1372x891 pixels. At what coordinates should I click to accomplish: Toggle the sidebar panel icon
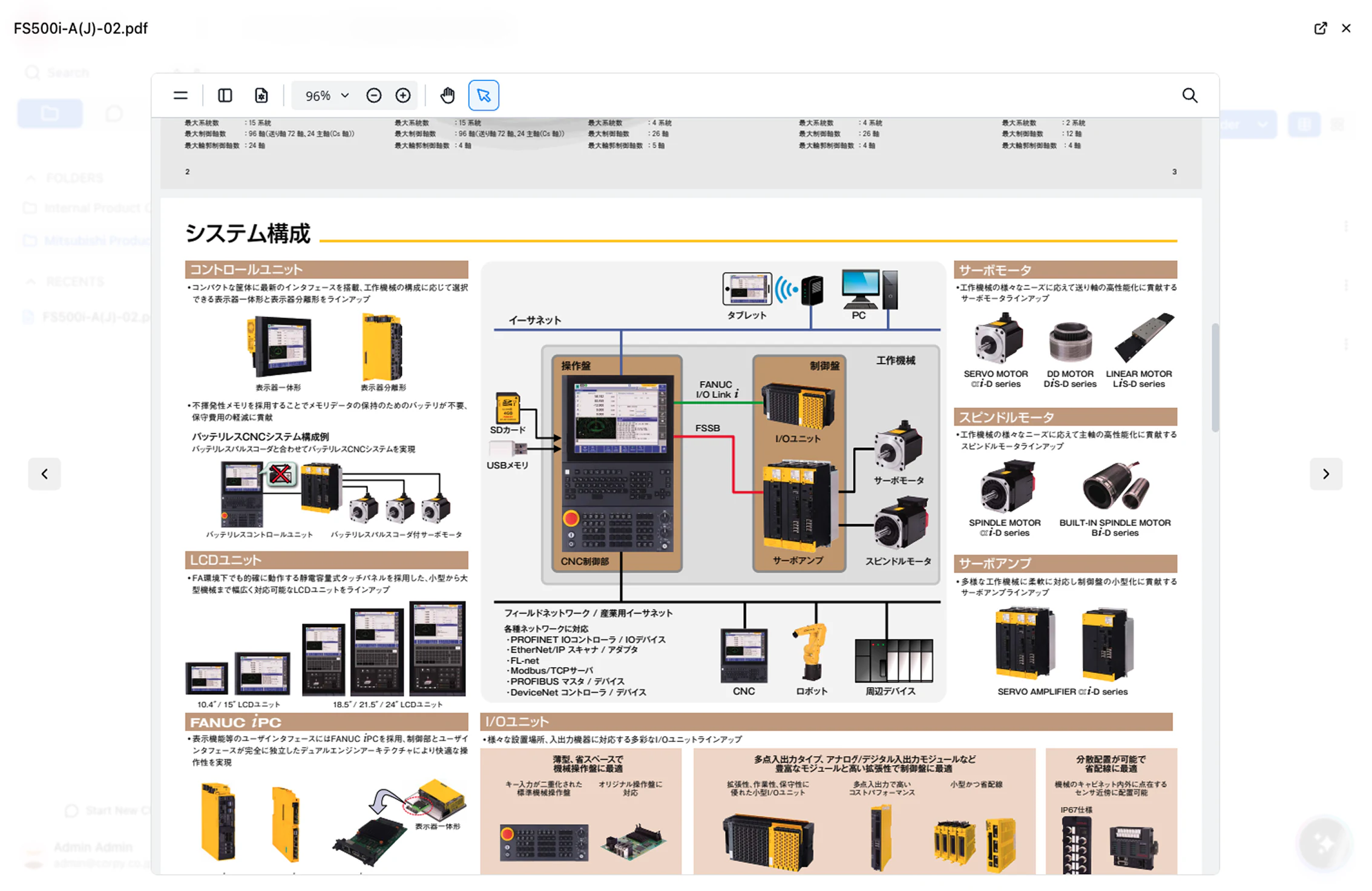(225, 96)
